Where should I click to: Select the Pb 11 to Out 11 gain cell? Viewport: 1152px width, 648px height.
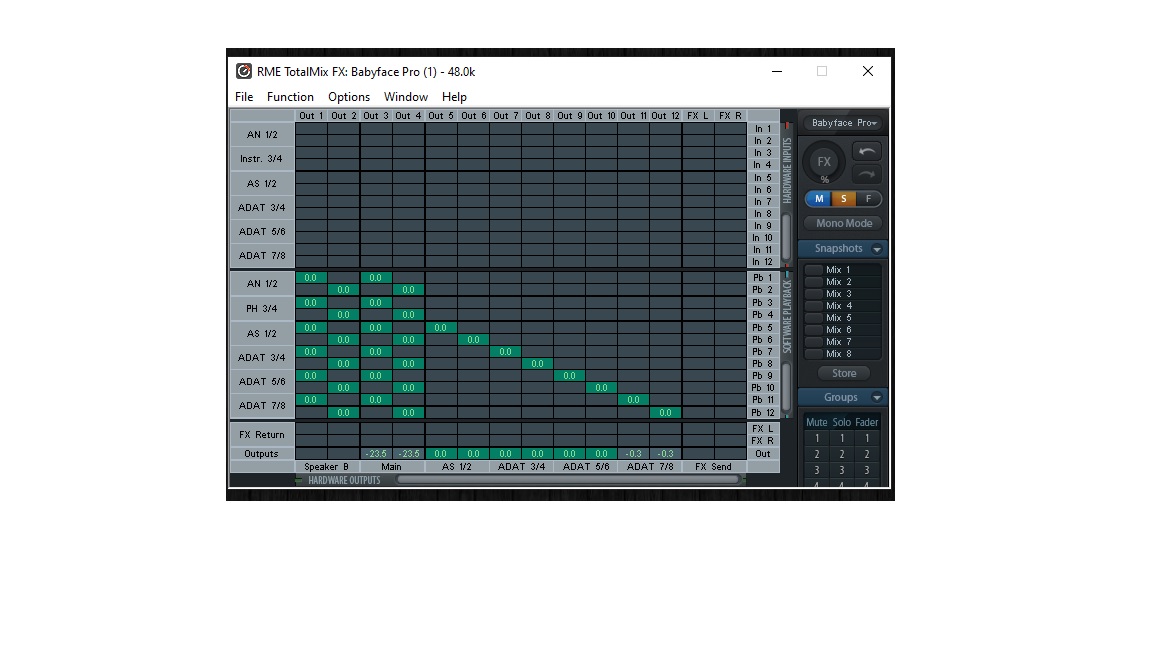pos(633,400)
